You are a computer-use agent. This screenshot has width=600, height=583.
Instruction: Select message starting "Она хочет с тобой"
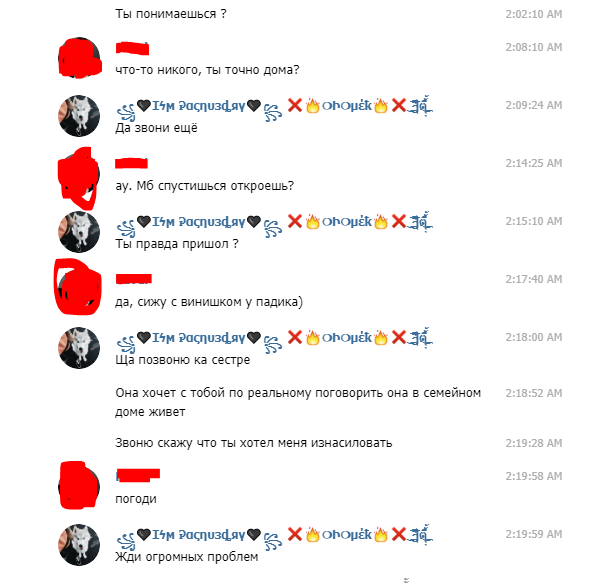pyautogui.click(x=298, y=402)
